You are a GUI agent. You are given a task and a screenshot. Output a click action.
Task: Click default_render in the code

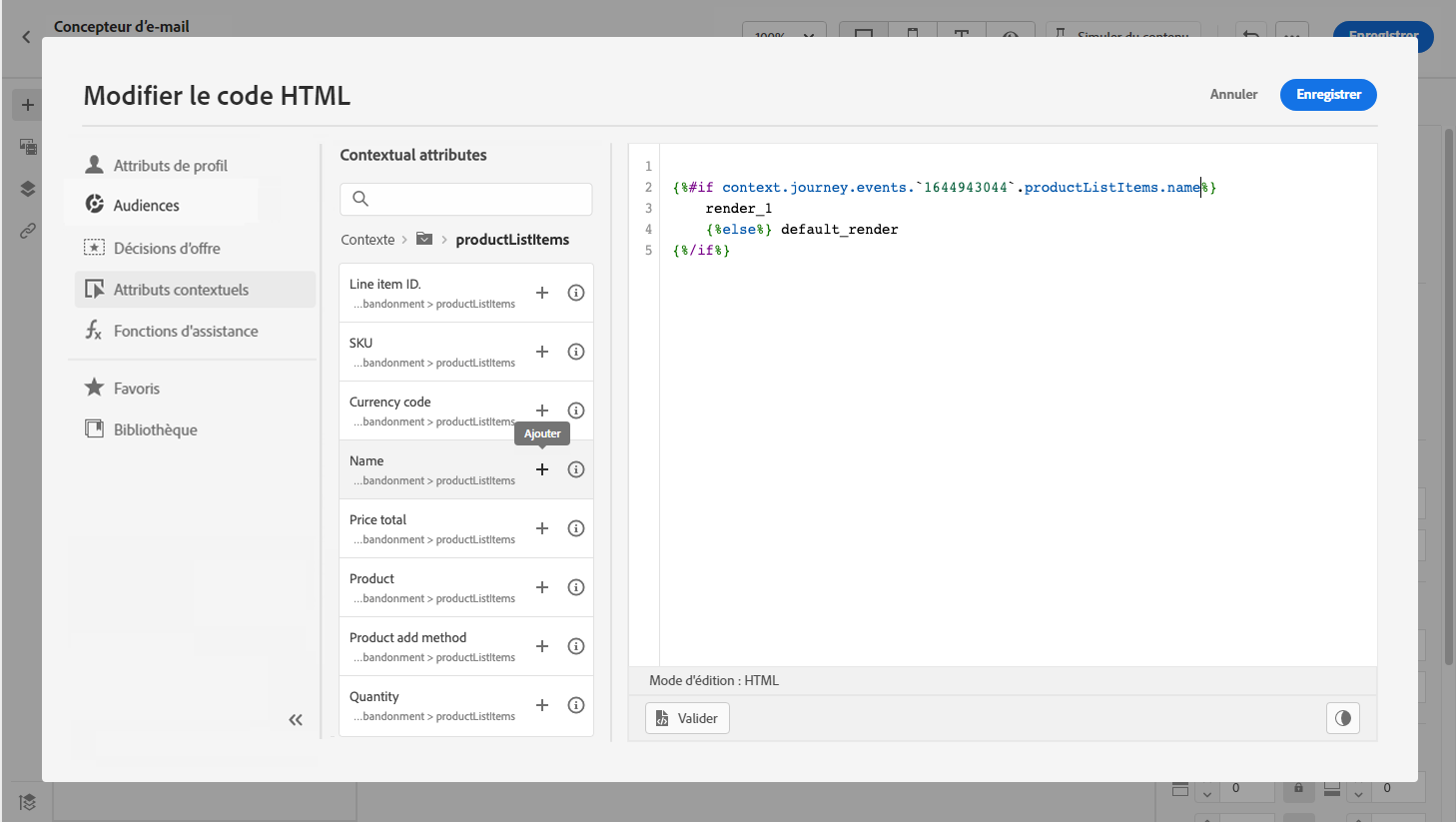[839, 229]
